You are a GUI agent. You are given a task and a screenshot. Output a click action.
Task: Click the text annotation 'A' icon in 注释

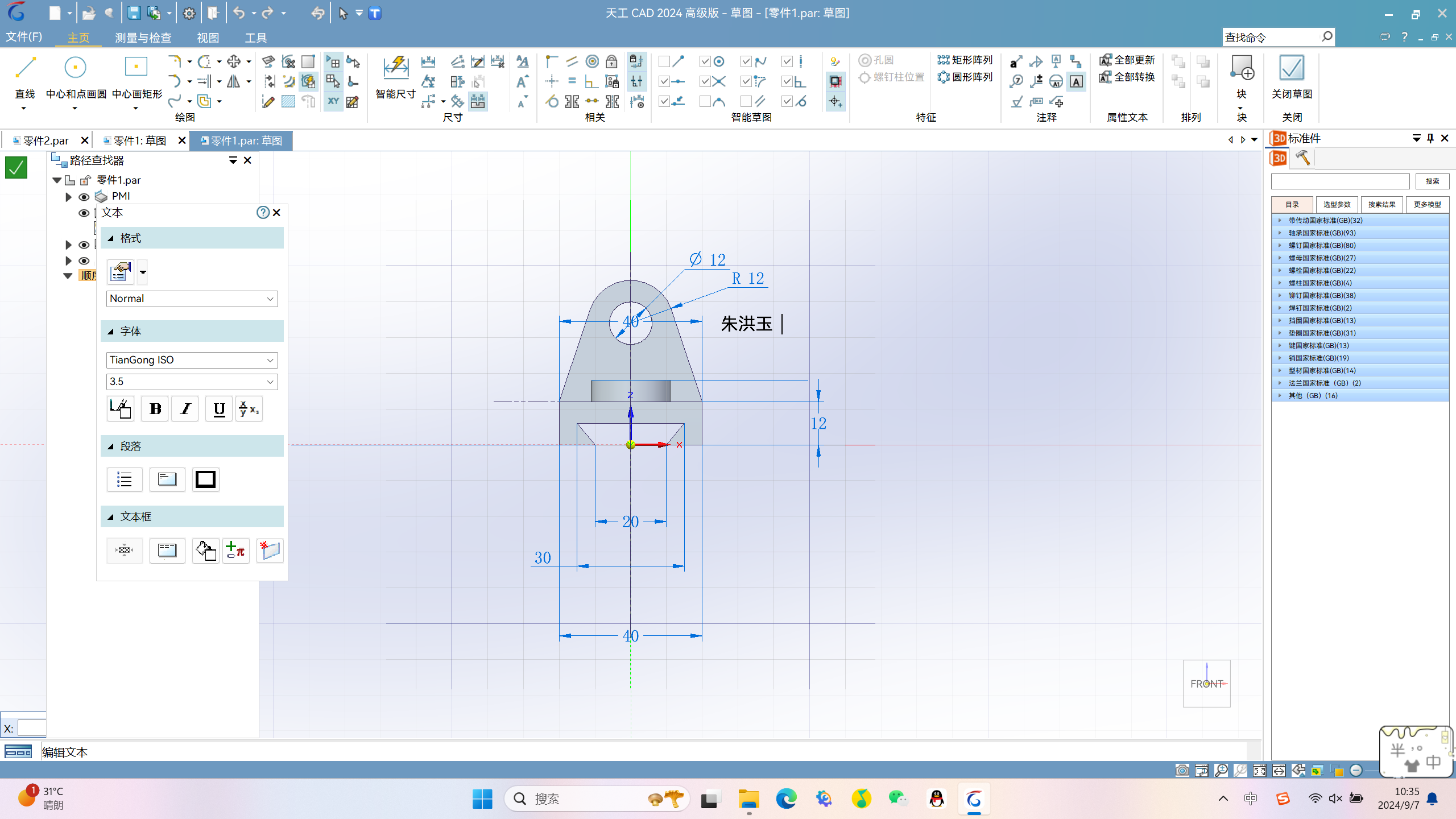pos(1076,81)
